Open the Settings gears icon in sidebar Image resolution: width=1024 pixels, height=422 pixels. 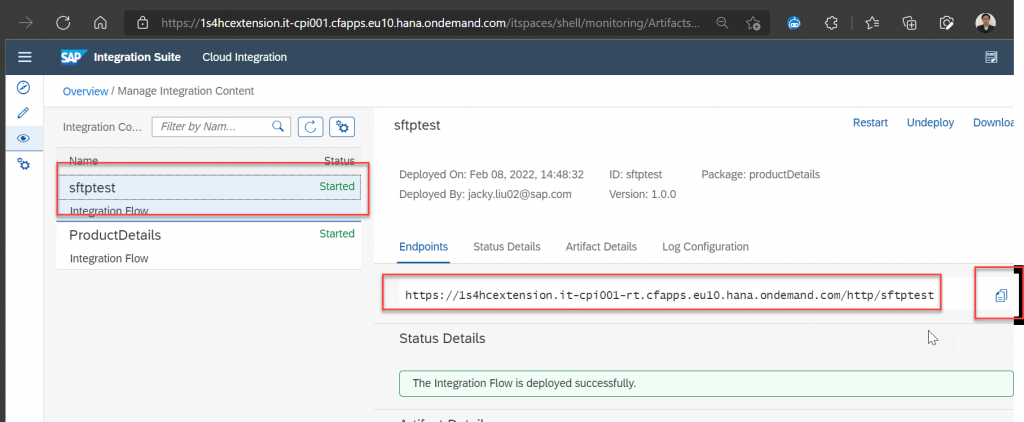(24, 164)
